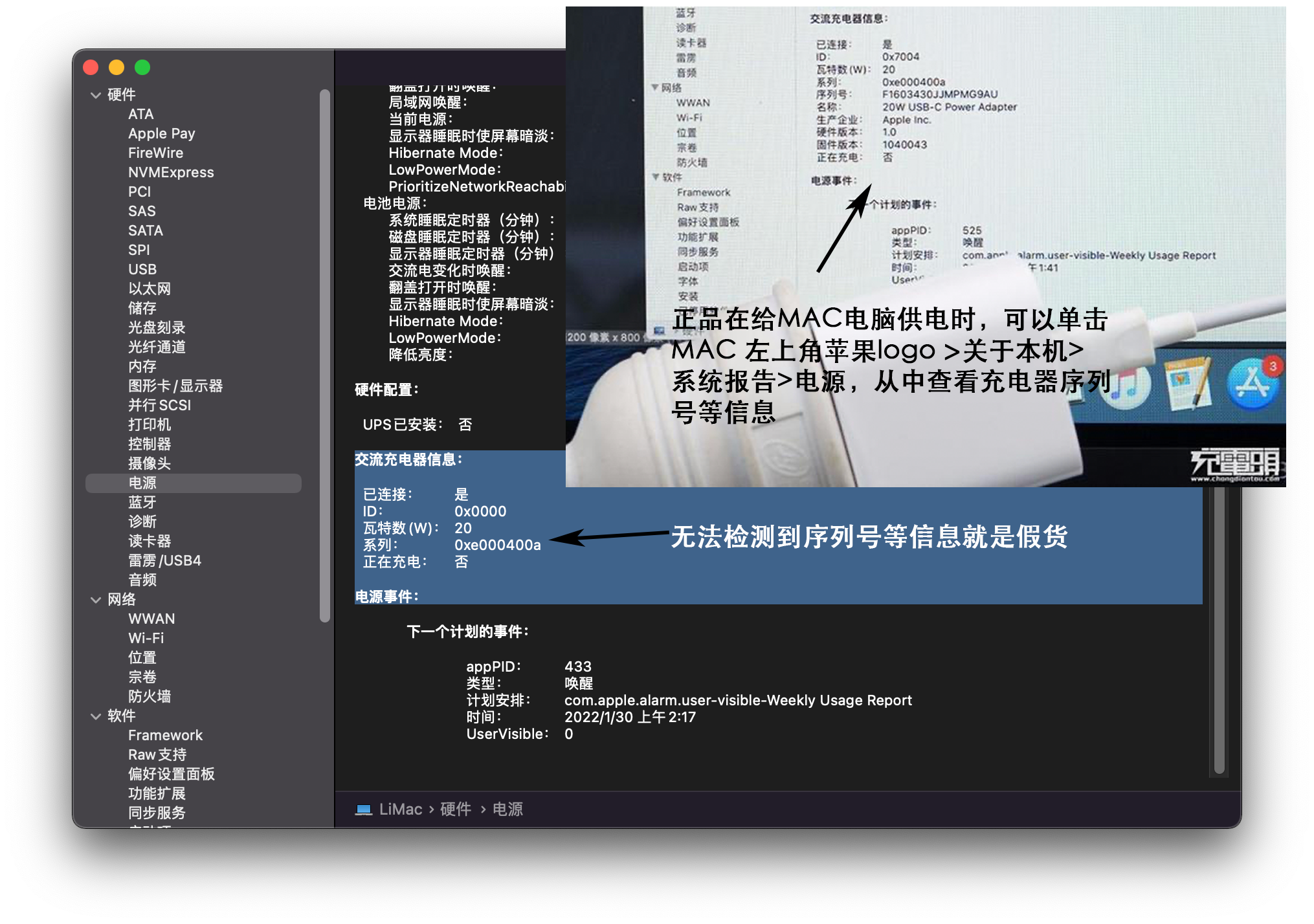Screen dimensions: 1314x924
Task: Select 同步服务 sync services entry
Action: point(157,813)
